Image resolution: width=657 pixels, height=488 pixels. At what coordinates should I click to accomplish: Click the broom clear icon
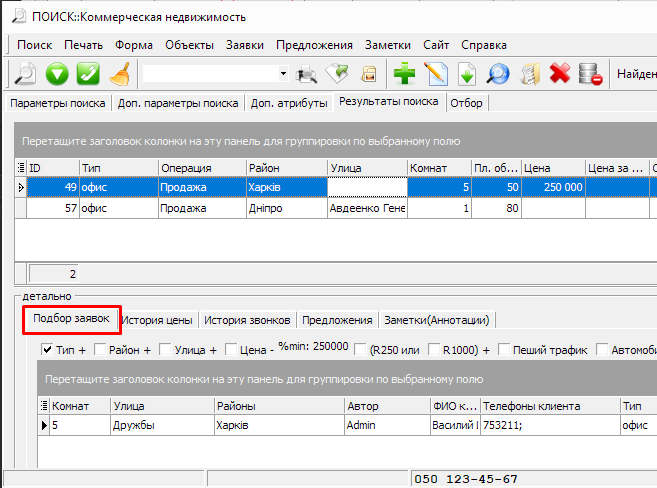coord(120,74)
